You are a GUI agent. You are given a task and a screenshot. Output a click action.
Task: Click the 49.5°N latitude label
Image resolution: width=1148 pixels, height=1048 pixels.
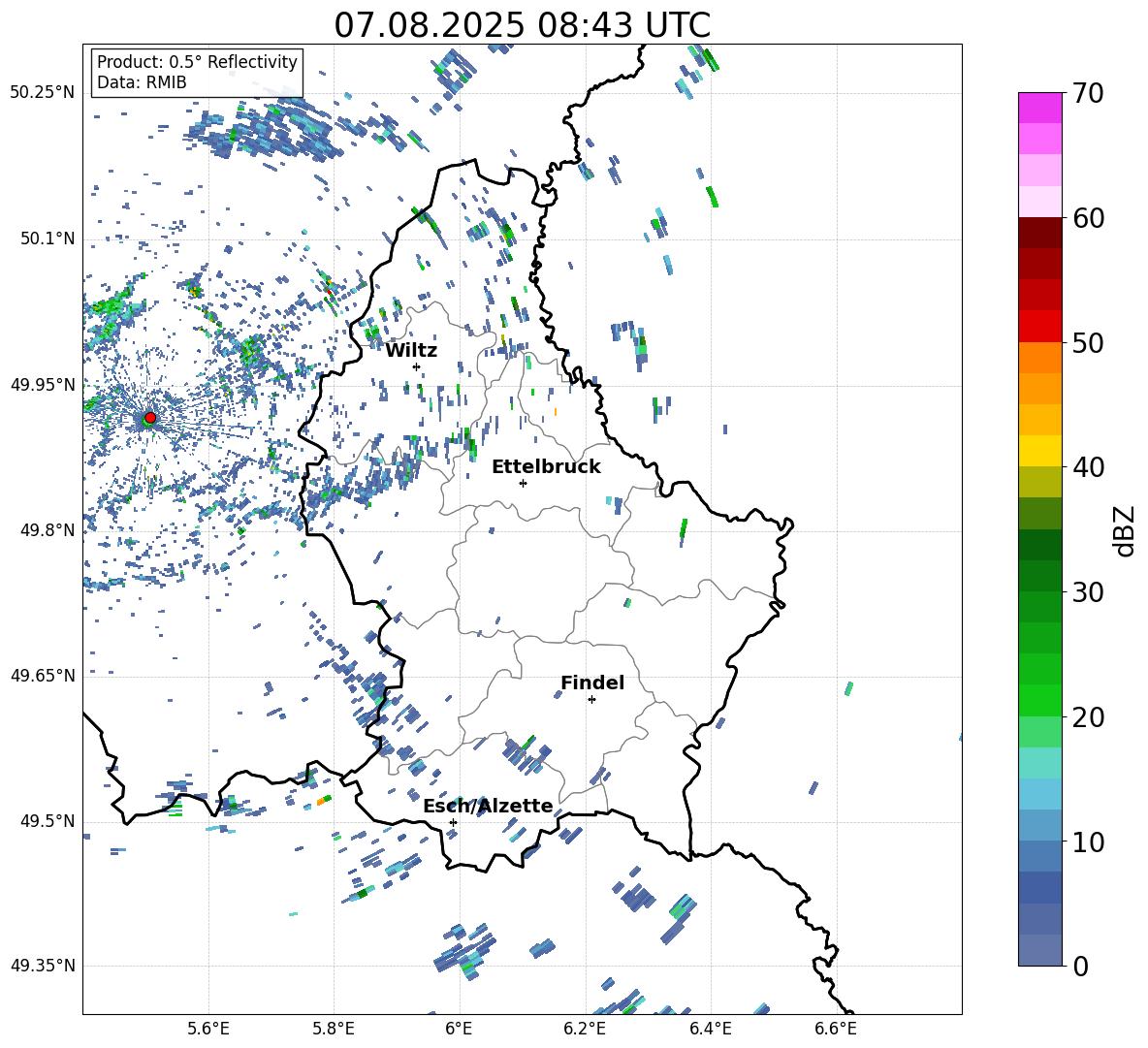pos(48,821)
